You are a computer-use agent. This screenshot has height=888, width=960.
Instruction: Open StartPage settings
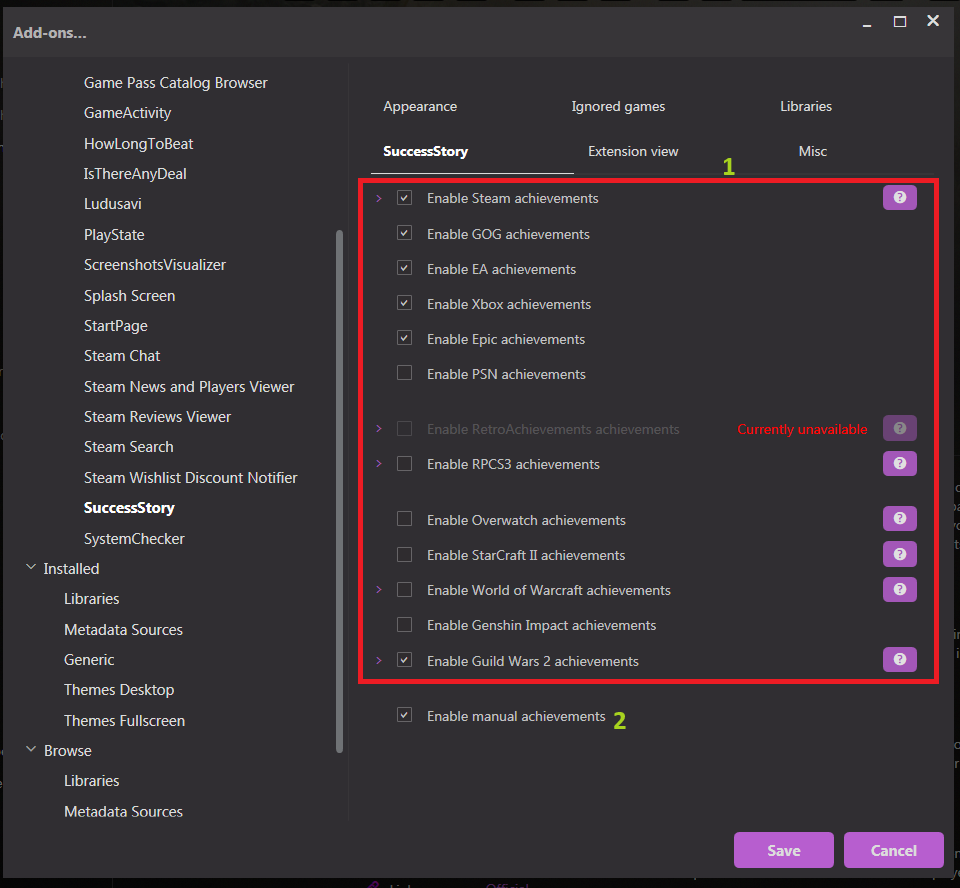pyautogui.click(x=116, y=326)
